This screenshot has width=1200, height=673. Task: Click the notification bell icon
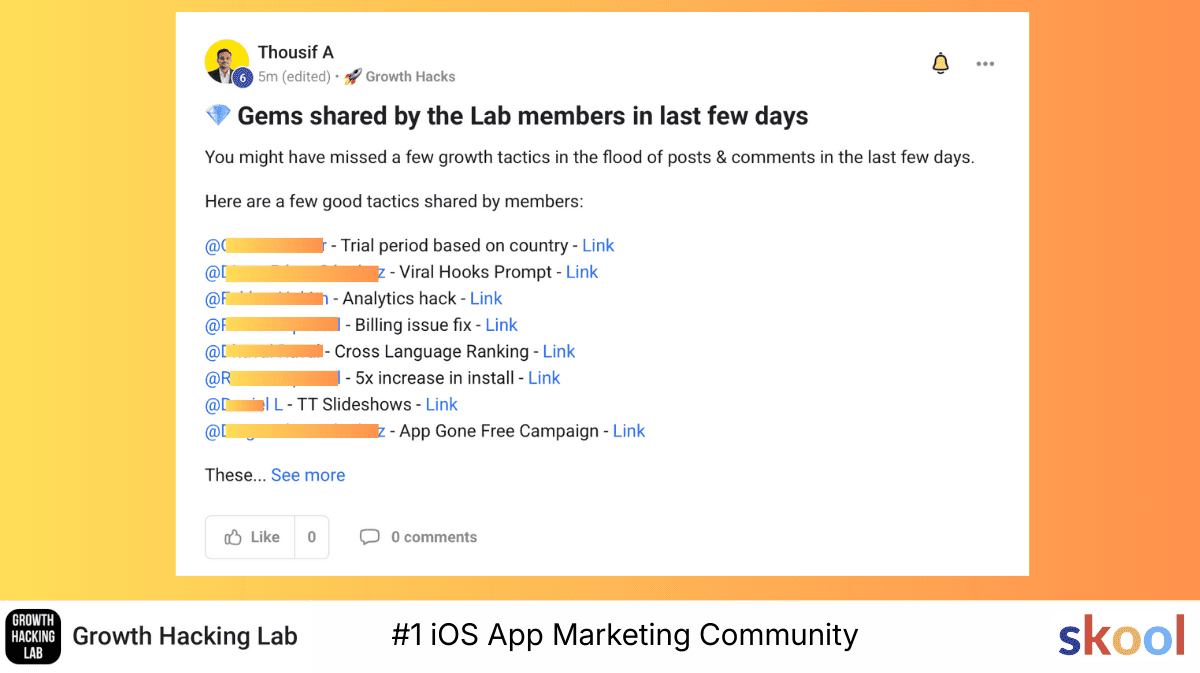pyautogui.click(x=940, y=64)
